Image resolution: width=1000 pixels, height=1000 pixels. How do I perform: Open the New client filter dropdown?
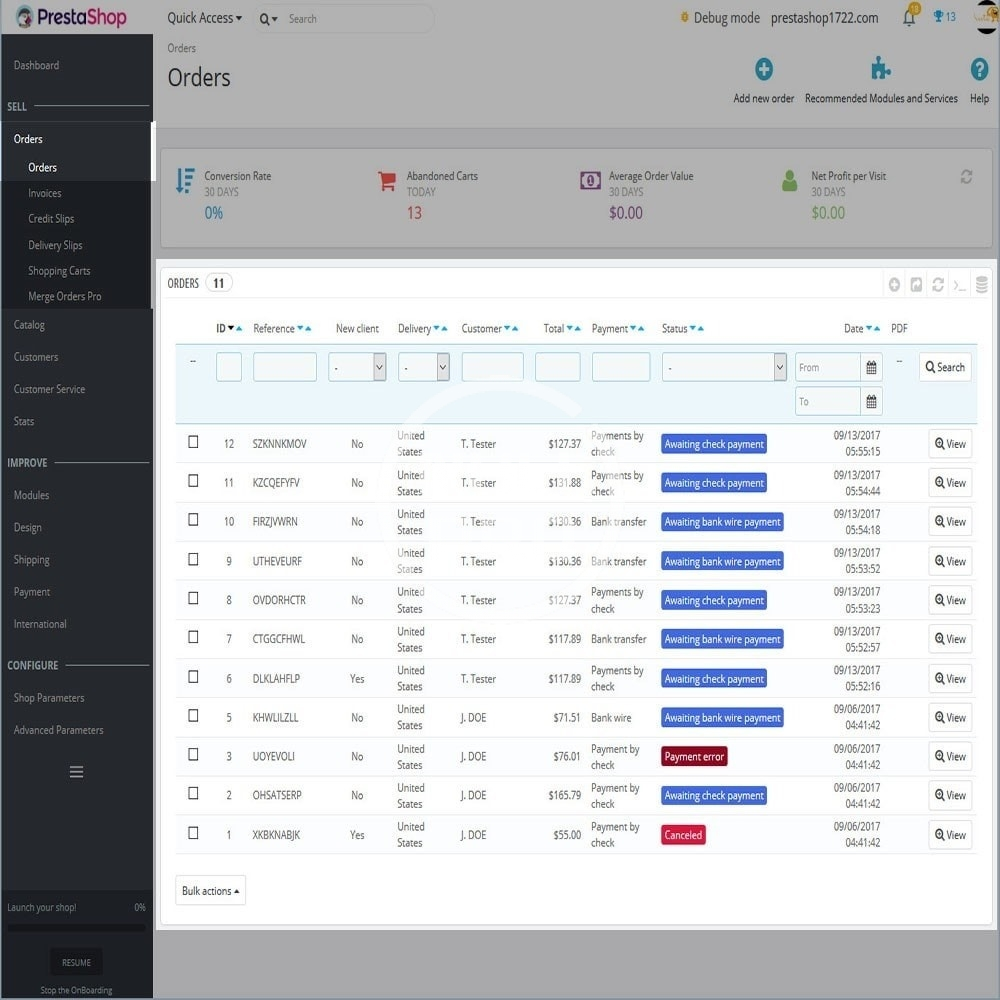(x=357, y=367)
